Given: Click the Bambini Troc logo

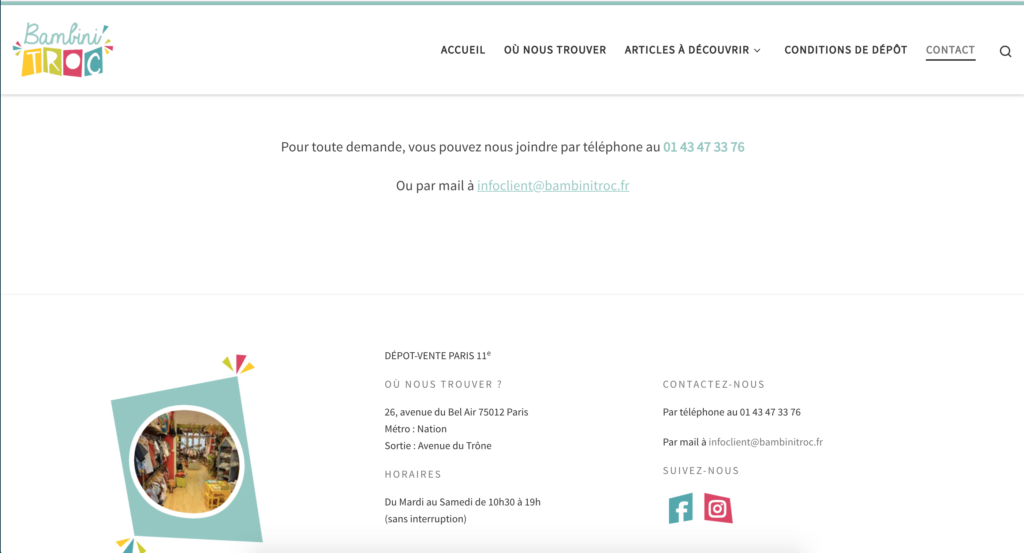Looking at the screenshot, I should (63, 50).
